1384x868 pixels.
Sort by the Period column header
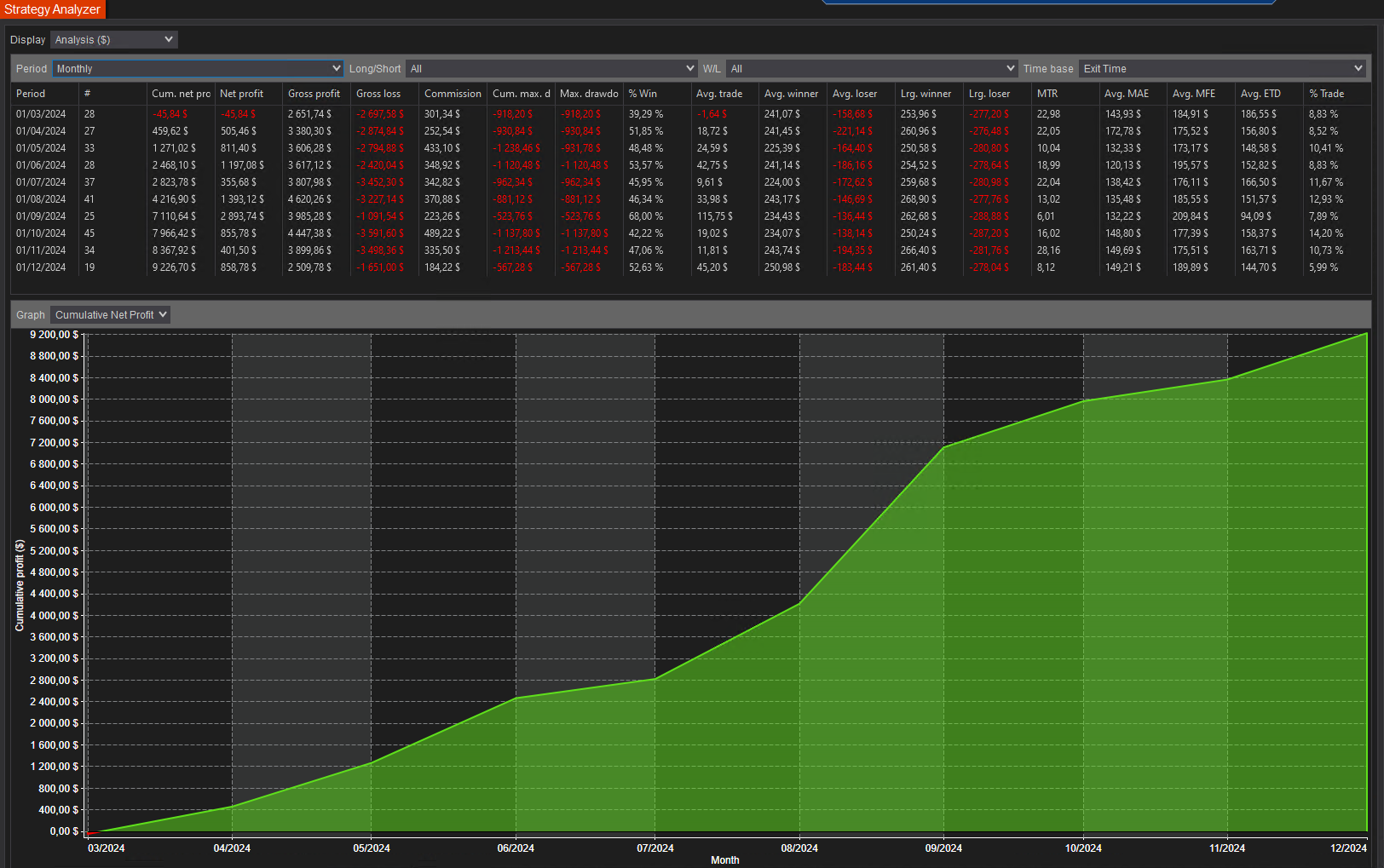click(45, 94)
